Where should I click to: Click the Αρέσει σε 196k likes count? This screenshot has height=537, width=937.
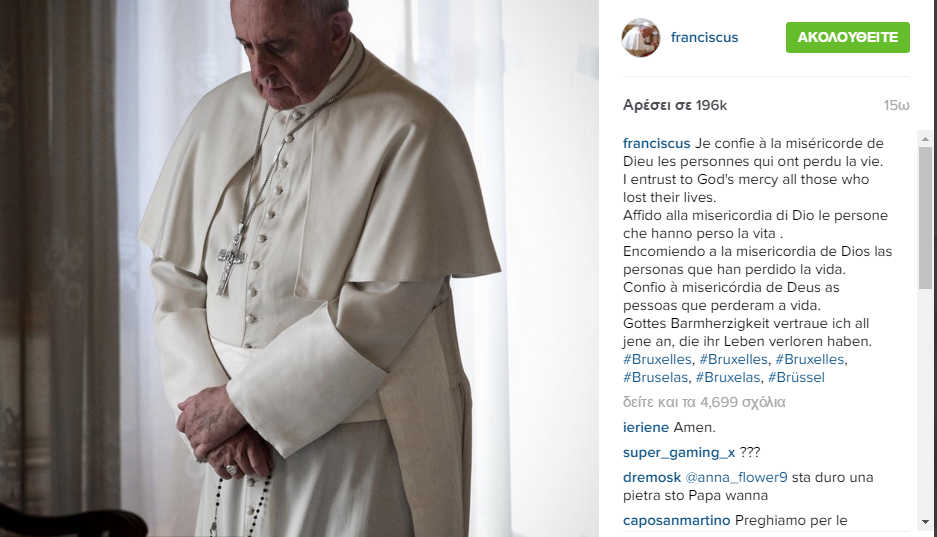coord(675,106)
